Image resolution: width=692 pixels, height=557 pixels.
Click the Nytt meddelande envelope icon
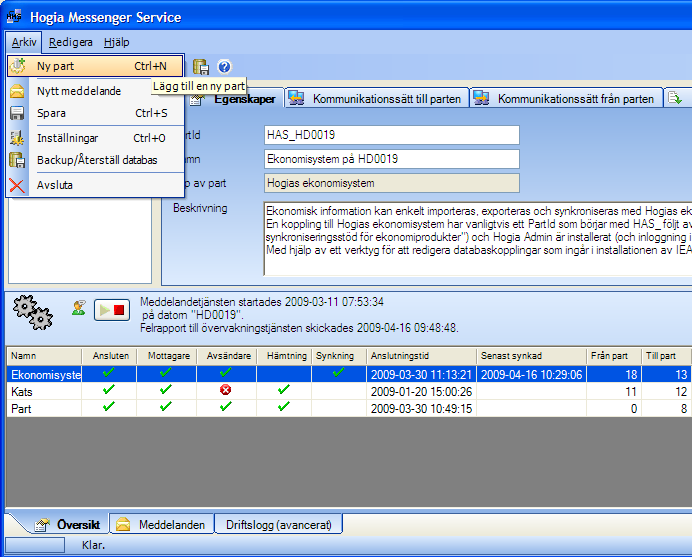coord(17,91)
